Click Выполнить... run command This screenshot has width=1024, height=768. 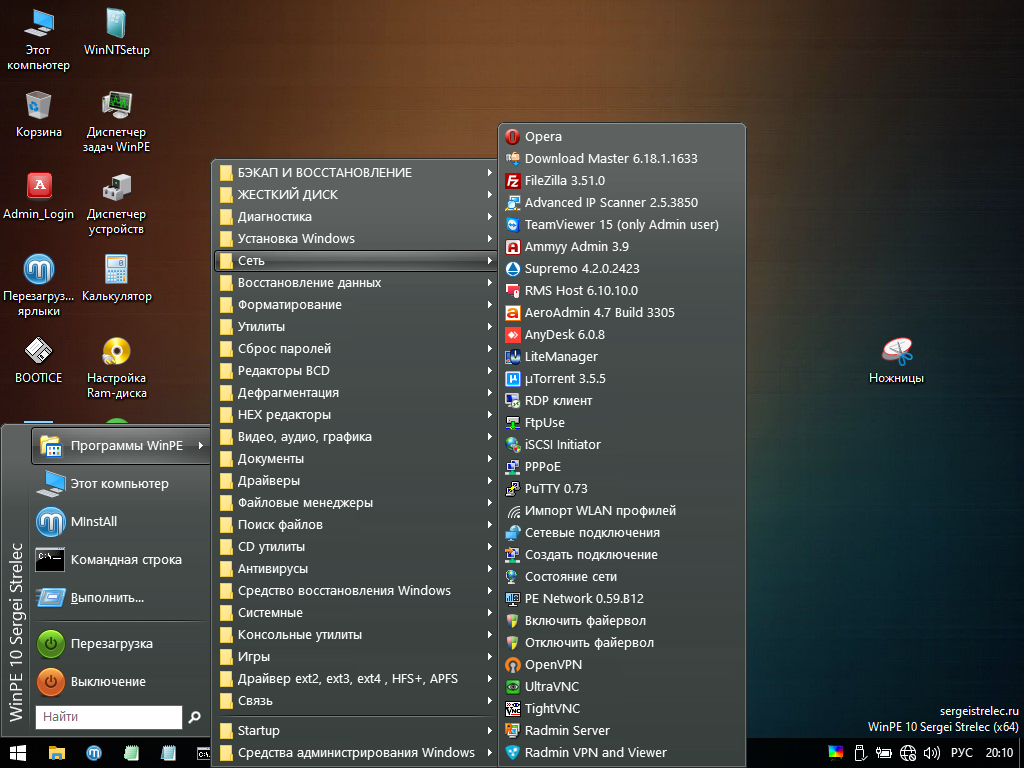pos(121,598)
